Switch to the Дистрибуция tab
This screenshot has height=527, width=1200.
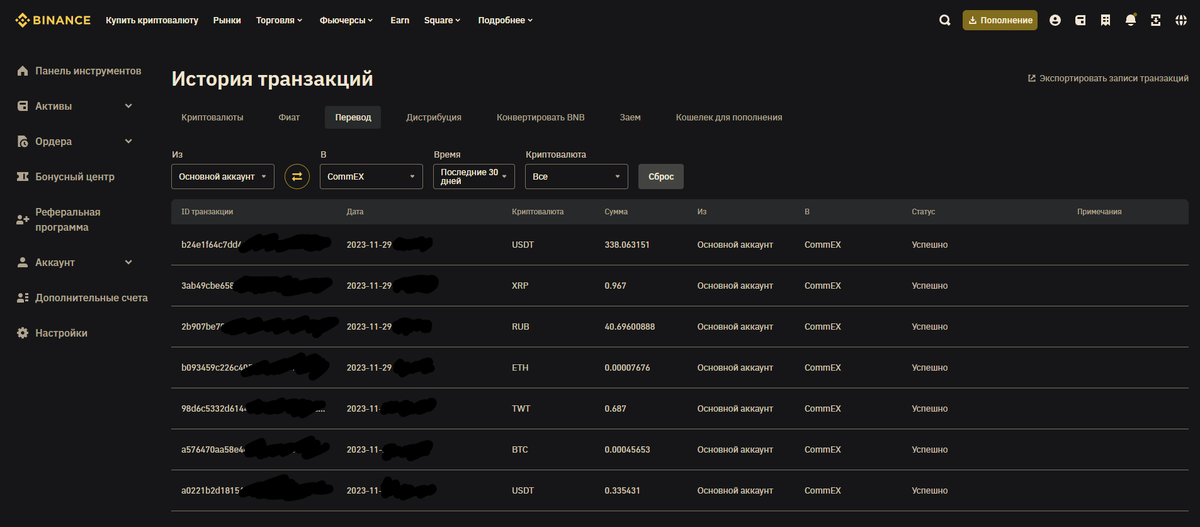click(434, 117)
